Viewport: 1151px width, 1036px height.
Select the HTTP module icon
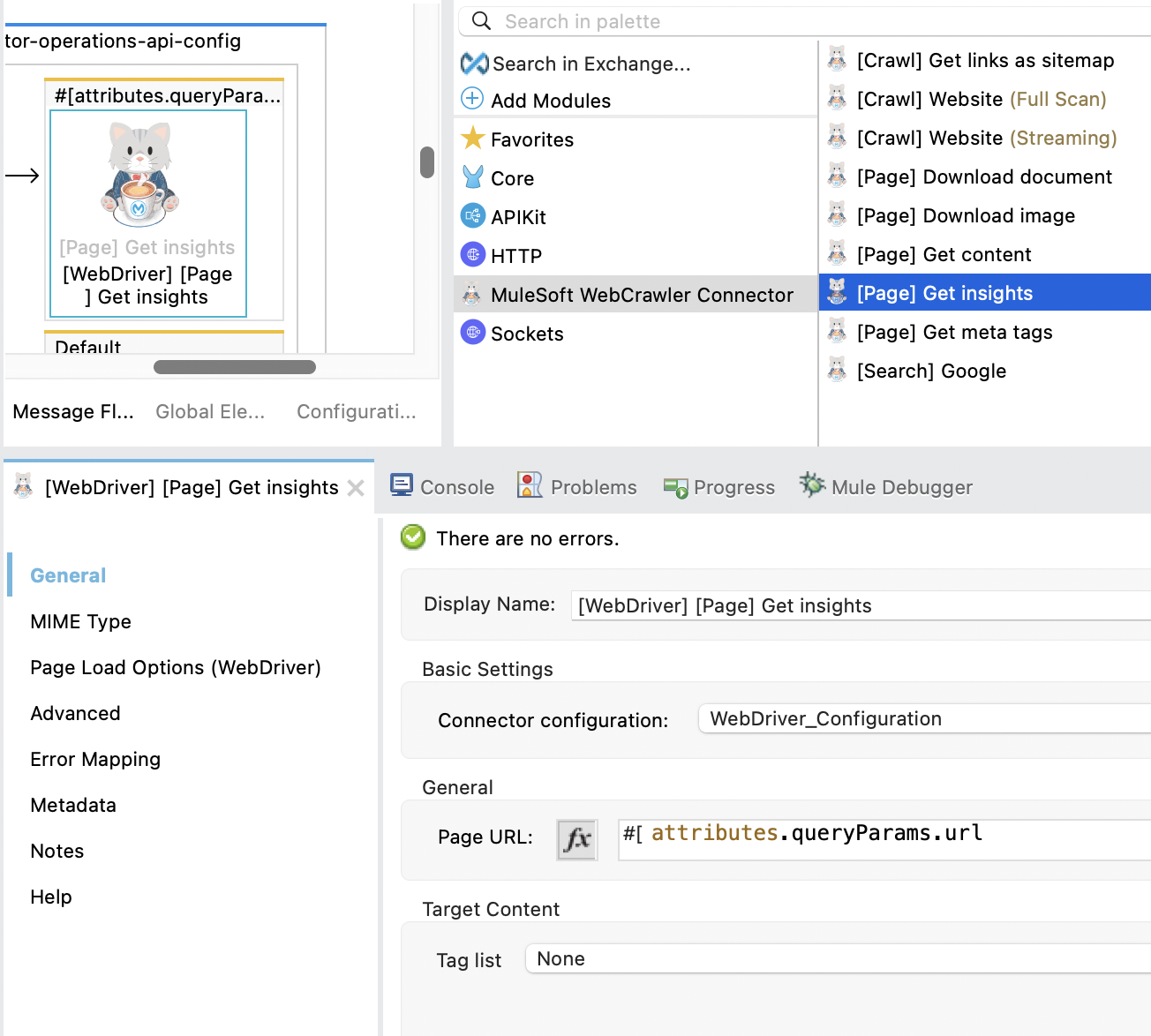point(473,254)
